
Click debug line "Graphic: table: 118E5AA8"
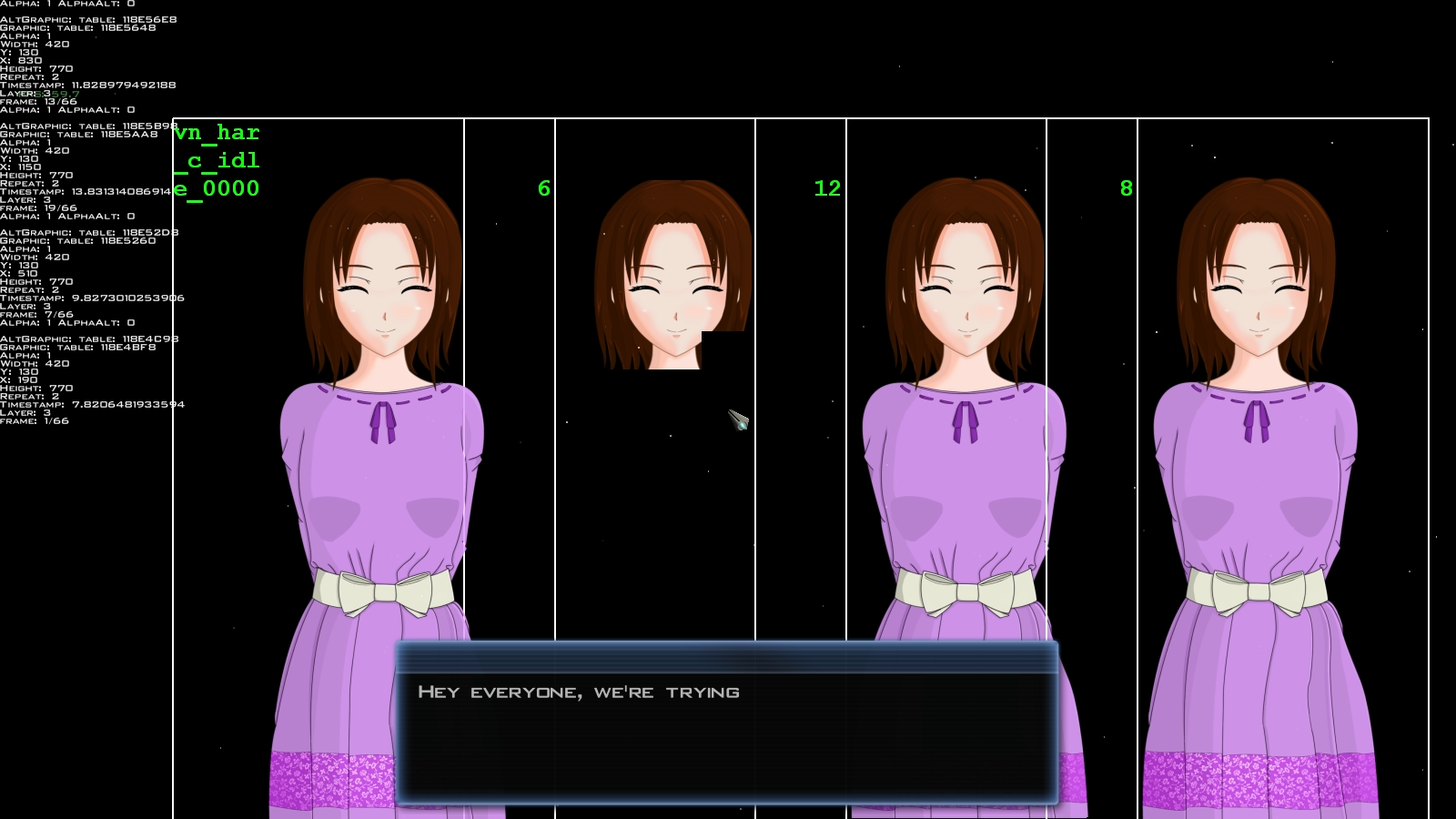tap(79, 135)
